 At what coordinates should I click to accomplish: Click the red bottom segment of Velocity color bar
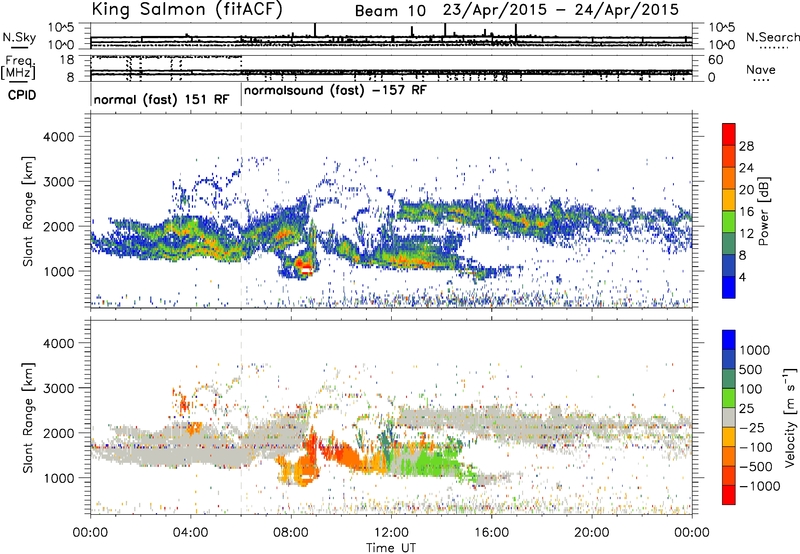(x=729, y=495)
